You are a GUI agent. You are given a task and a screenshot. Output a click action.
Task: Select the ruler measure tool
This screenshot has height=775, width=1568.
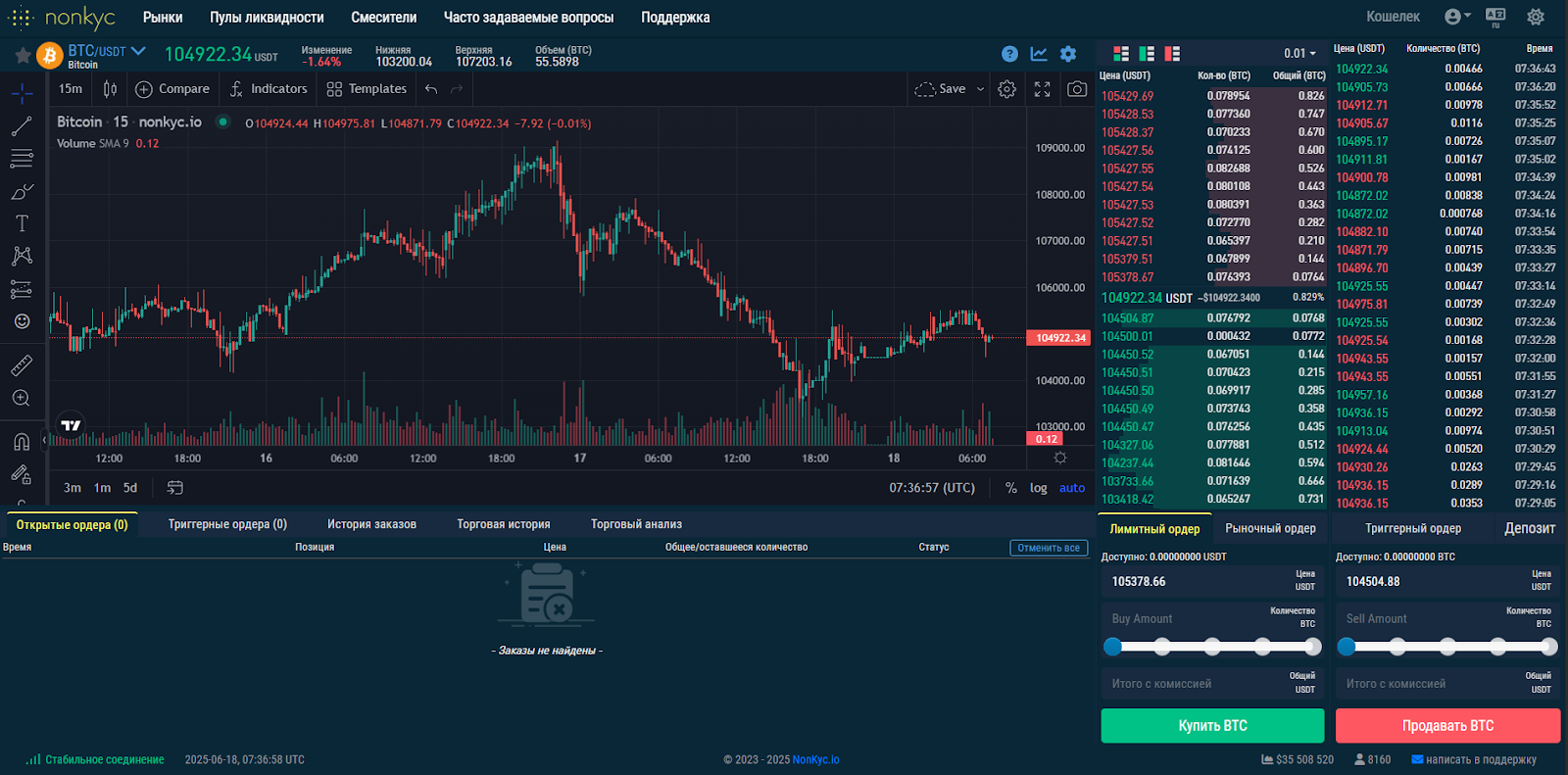point(22,365)
